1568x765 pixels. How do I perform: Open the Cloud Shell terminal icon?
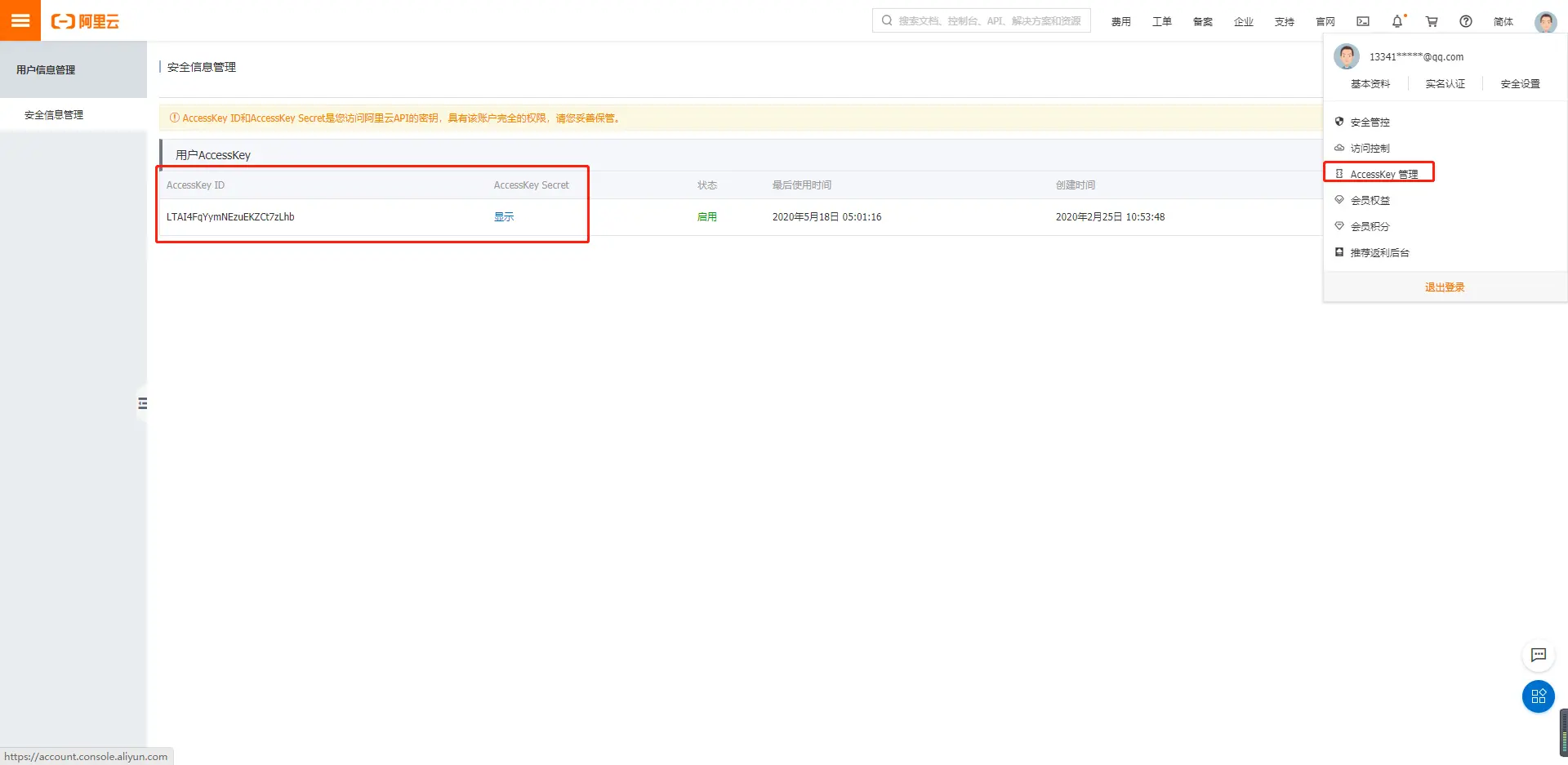click(1363, 21)
